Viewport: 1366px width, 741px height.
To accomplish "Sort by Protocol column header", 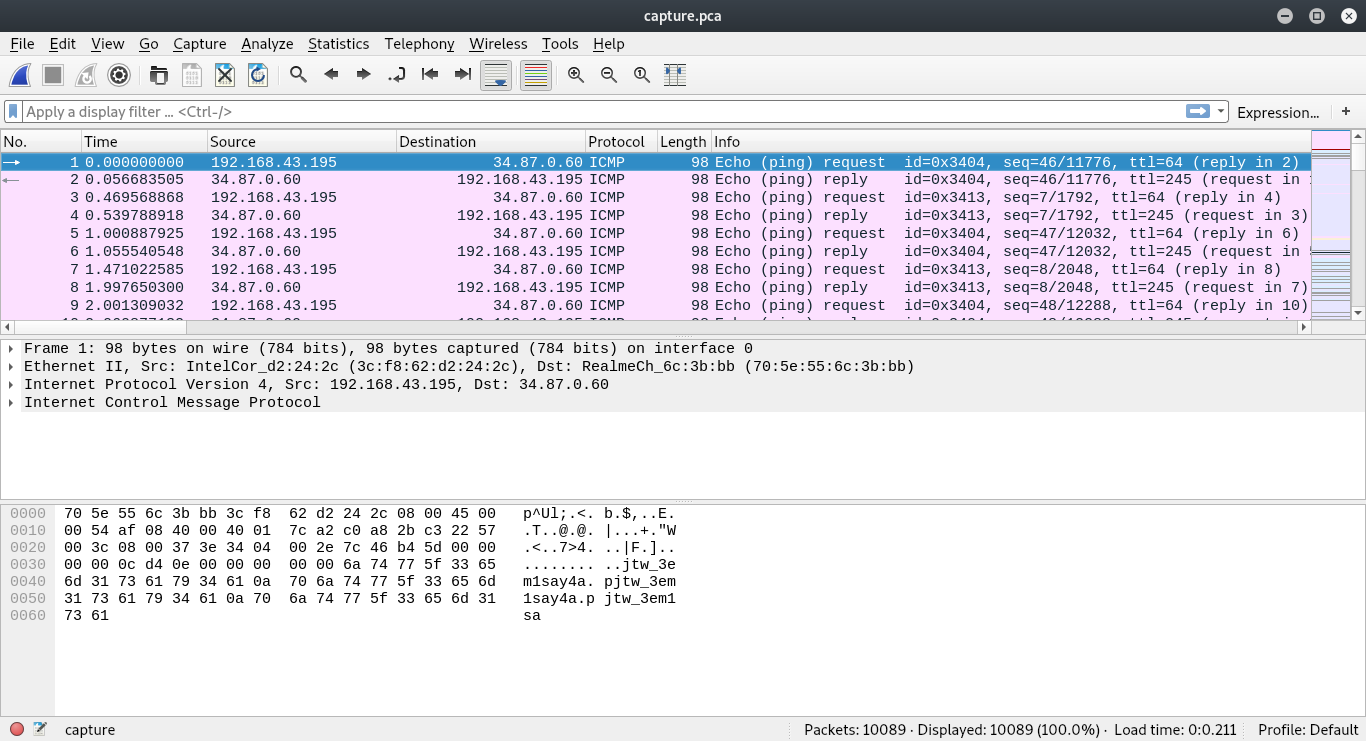I will pos(621,142).
